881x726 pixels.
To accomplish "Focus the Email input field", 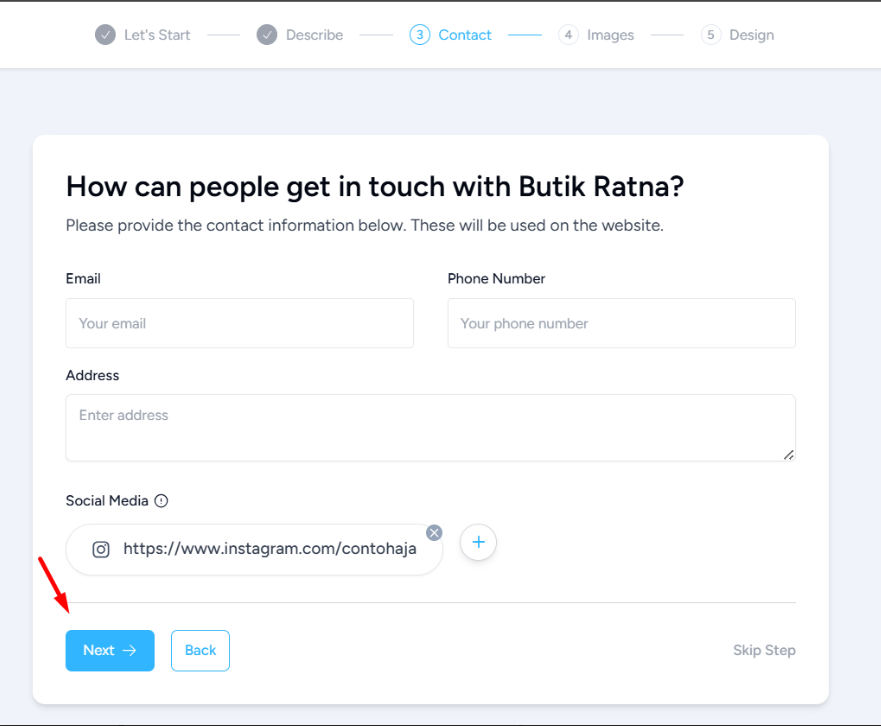I will coord(239,323).
